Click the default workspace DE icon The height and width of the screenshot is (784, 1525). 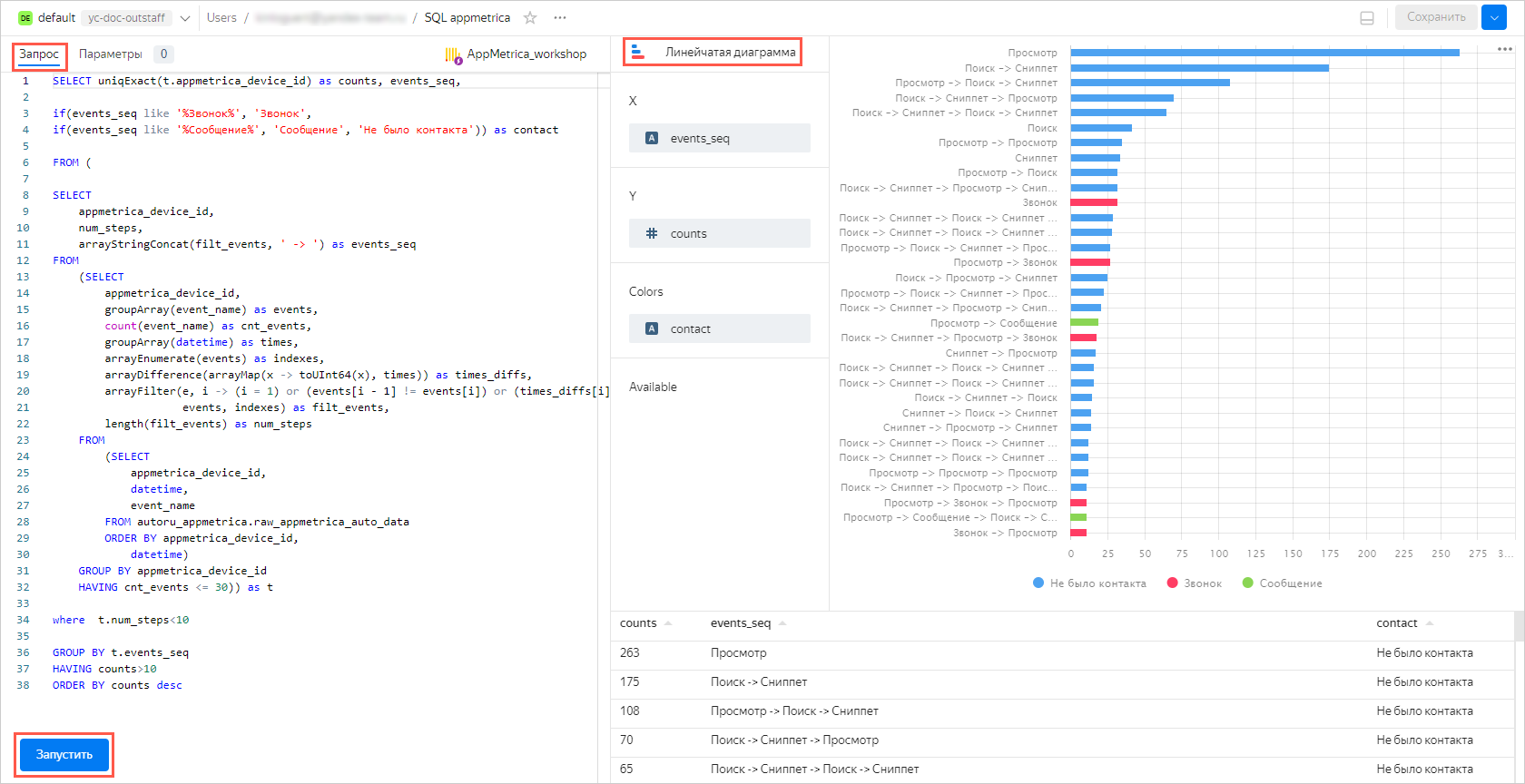[x=25, y=18]
